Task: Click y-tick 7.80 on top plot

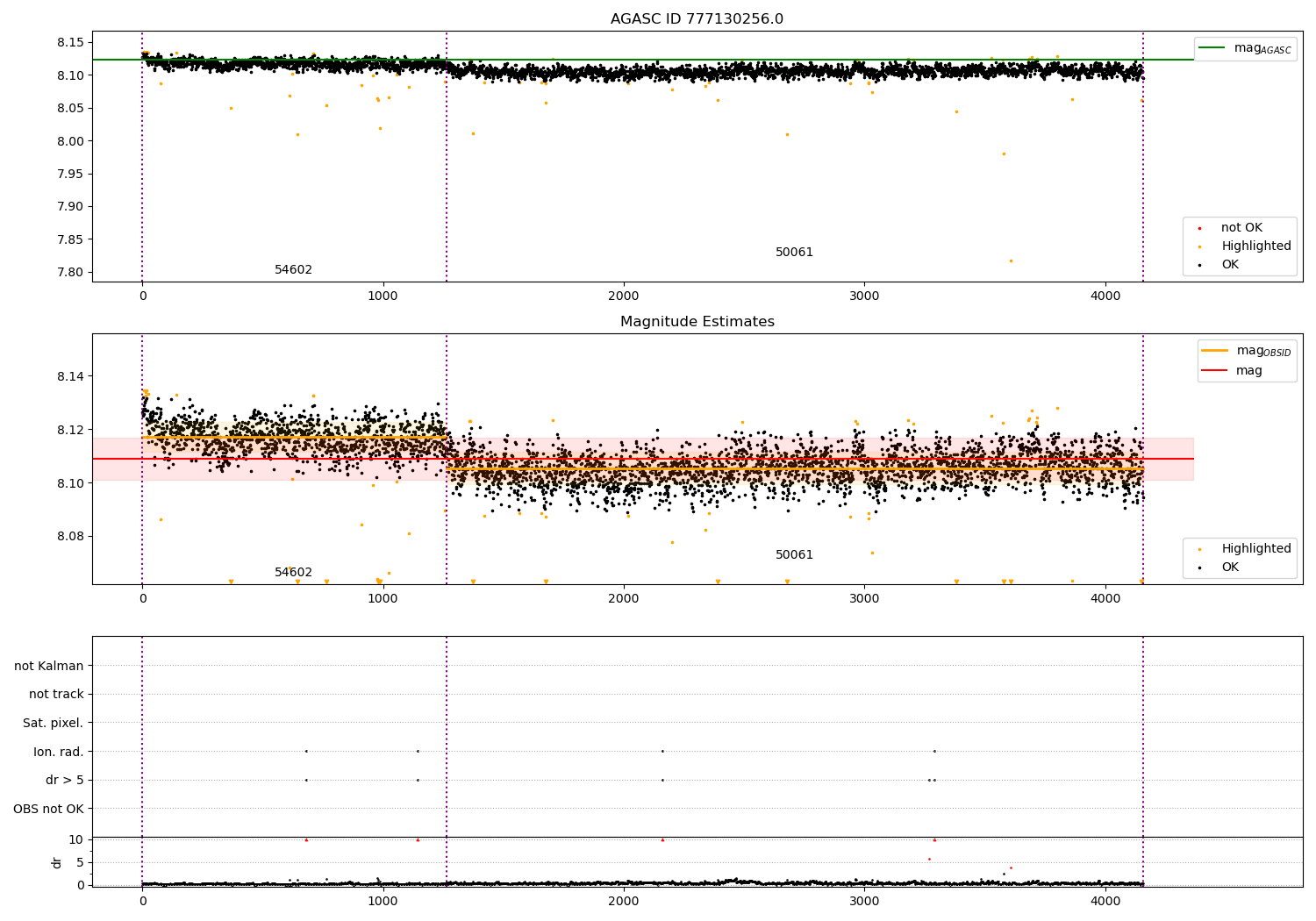Action: [69, 272]
